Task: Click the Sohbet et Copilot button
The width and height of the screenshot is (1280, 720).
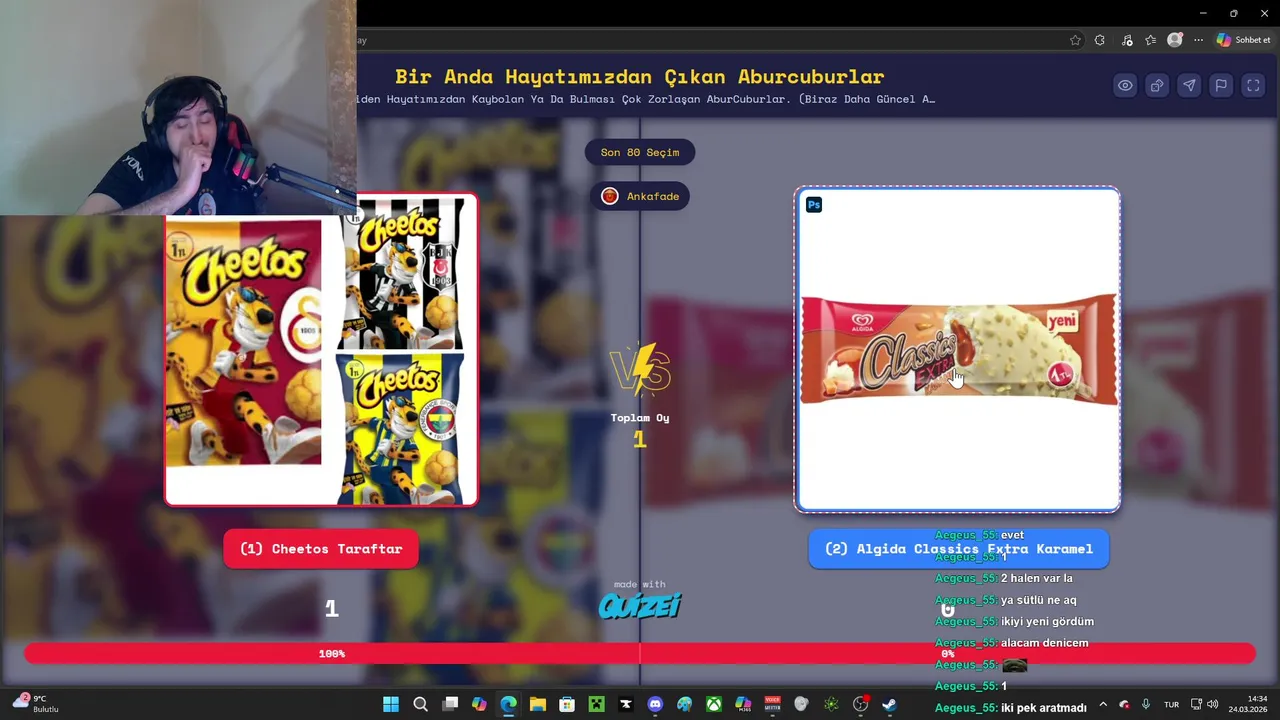Action: (1243, 40)
